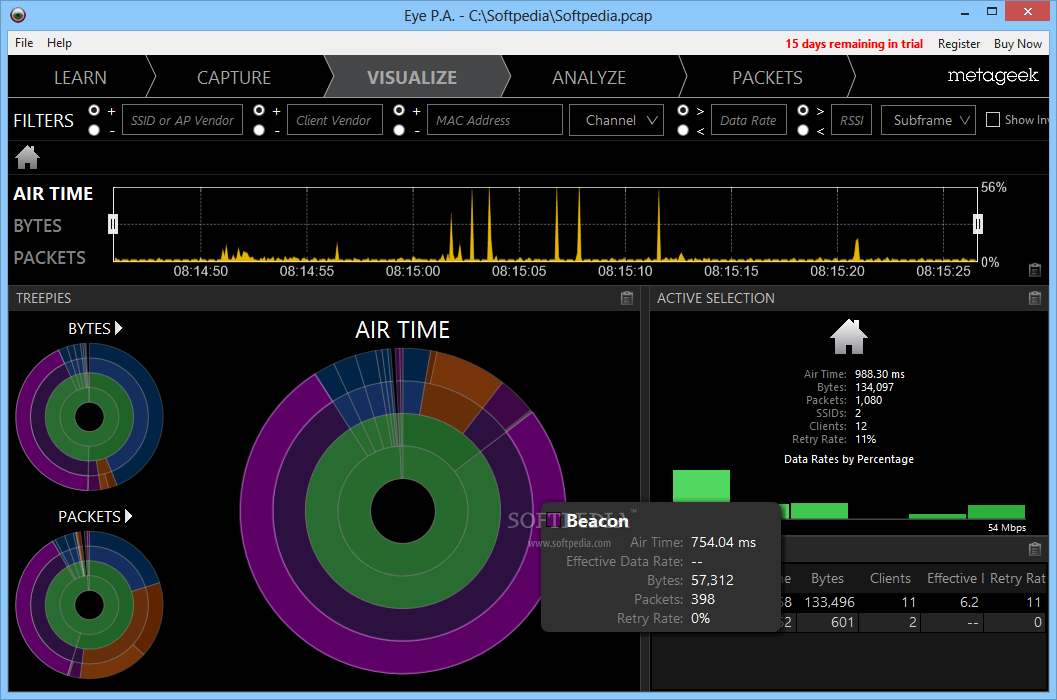Click the left timeline range handle
The height and width of the screenshot is (700, 1057).
point(113,223)
